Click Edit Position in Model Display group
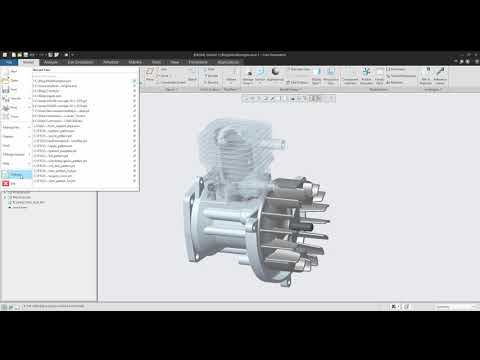This screenshot has height=360, width=480. point(297,82)
